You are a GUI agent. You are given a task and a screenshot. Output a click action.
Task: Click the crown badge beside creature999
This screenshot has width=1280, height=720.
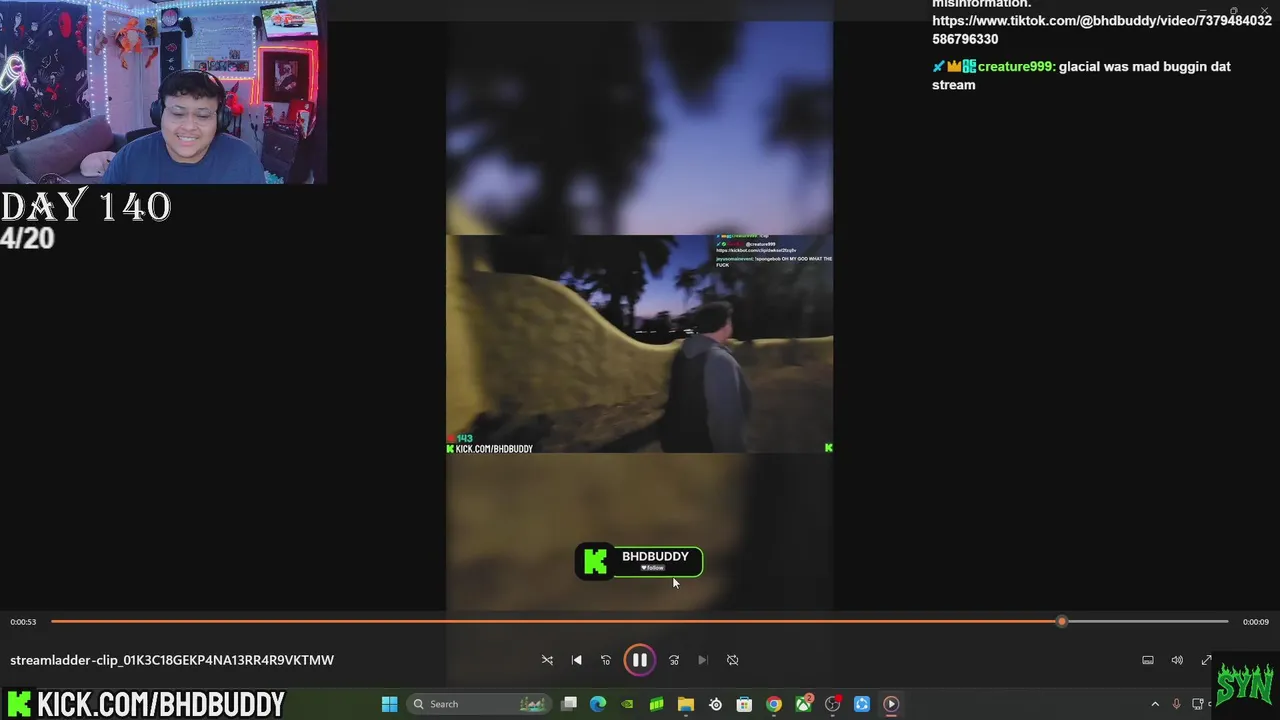(x=954, y=66)
